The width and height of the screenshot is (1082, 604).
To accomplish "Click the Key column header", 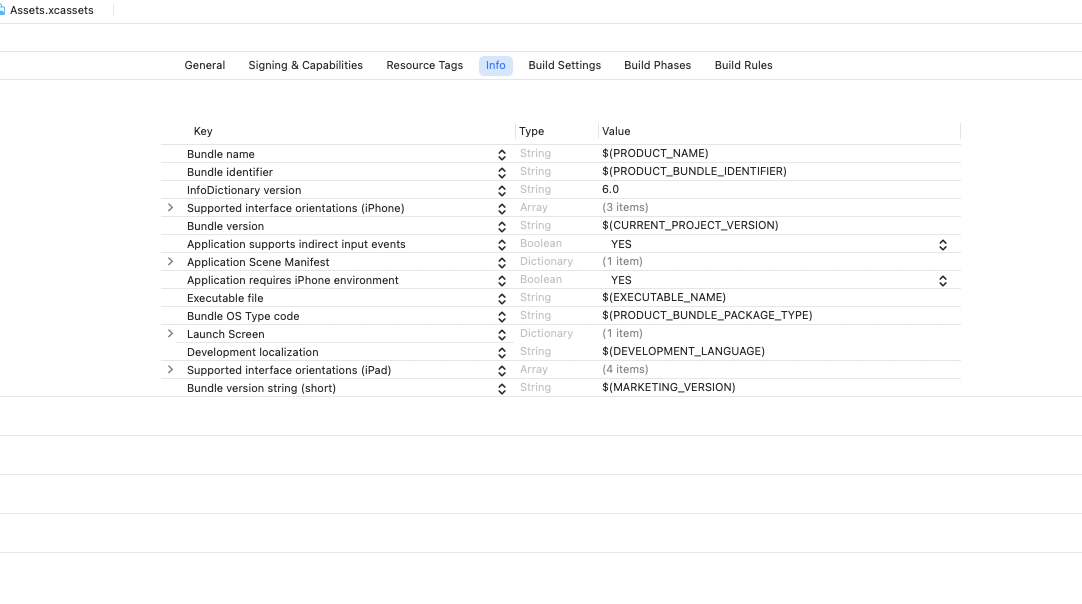I will 203,131.
